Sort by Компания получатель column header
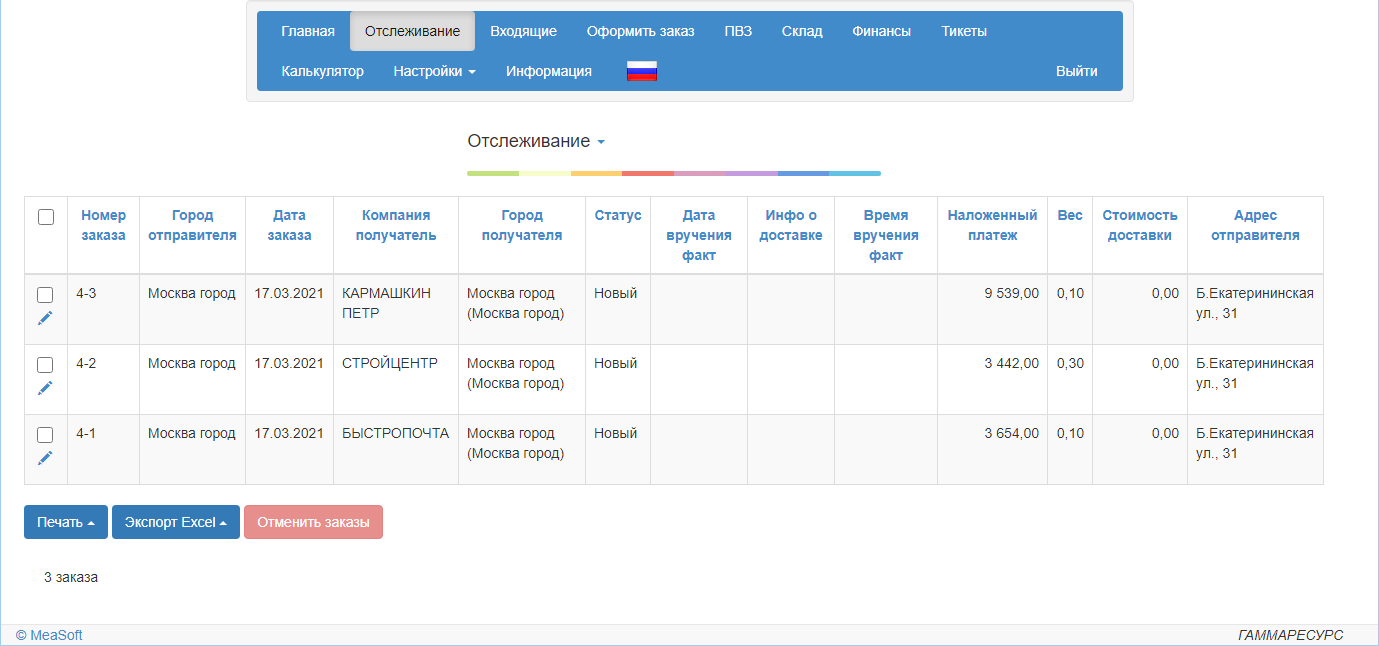This screenshot has height=646, width=1379. click(396, 225)
